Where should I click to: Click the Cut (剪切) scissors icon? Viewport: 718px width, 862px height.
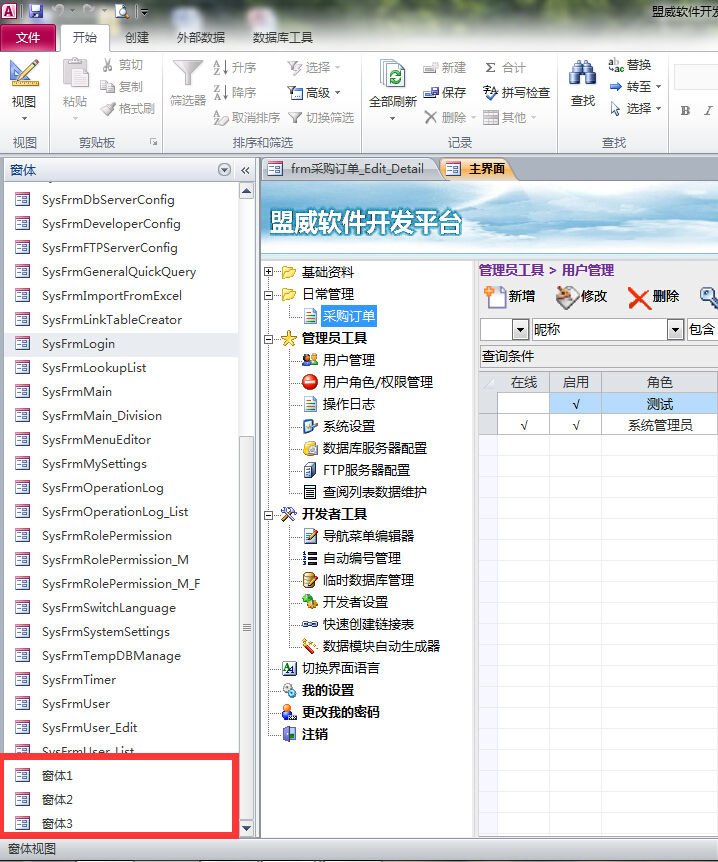pos(108,65)
